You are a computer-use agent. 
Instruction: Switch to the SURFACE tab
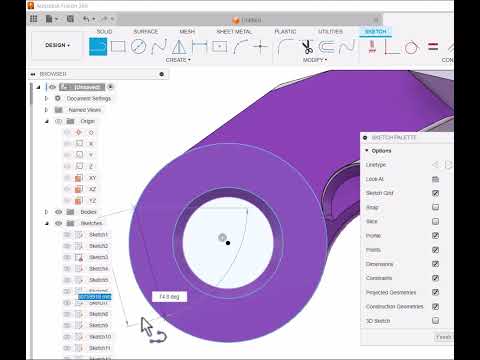[x=146, y=31]
